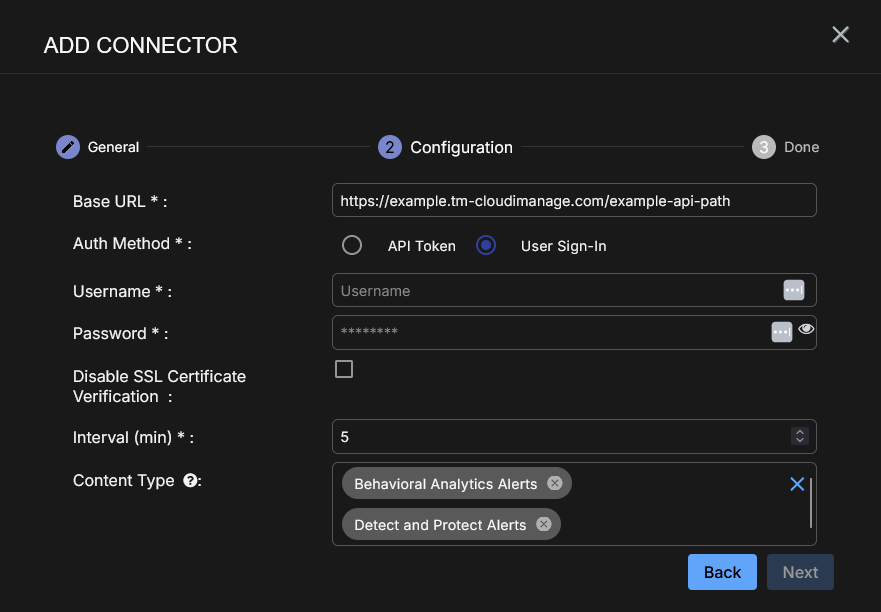This screenshot has height=612, width=881.
Task: Select the User Sign-In auth method
Action: [486, 246]
